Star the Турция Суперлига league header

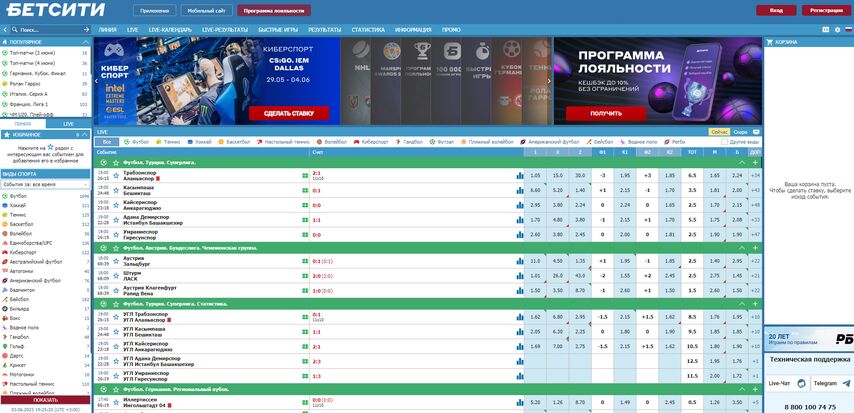[x=115, y=162]
